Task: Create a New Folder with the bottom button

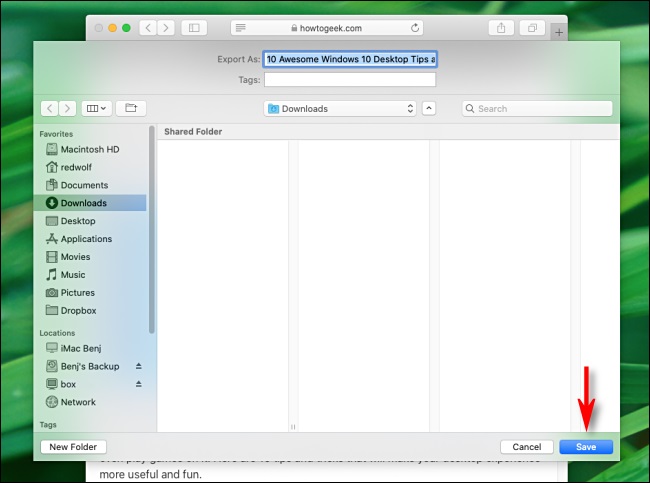Action: pyautogui.click(x=73, y=447)
